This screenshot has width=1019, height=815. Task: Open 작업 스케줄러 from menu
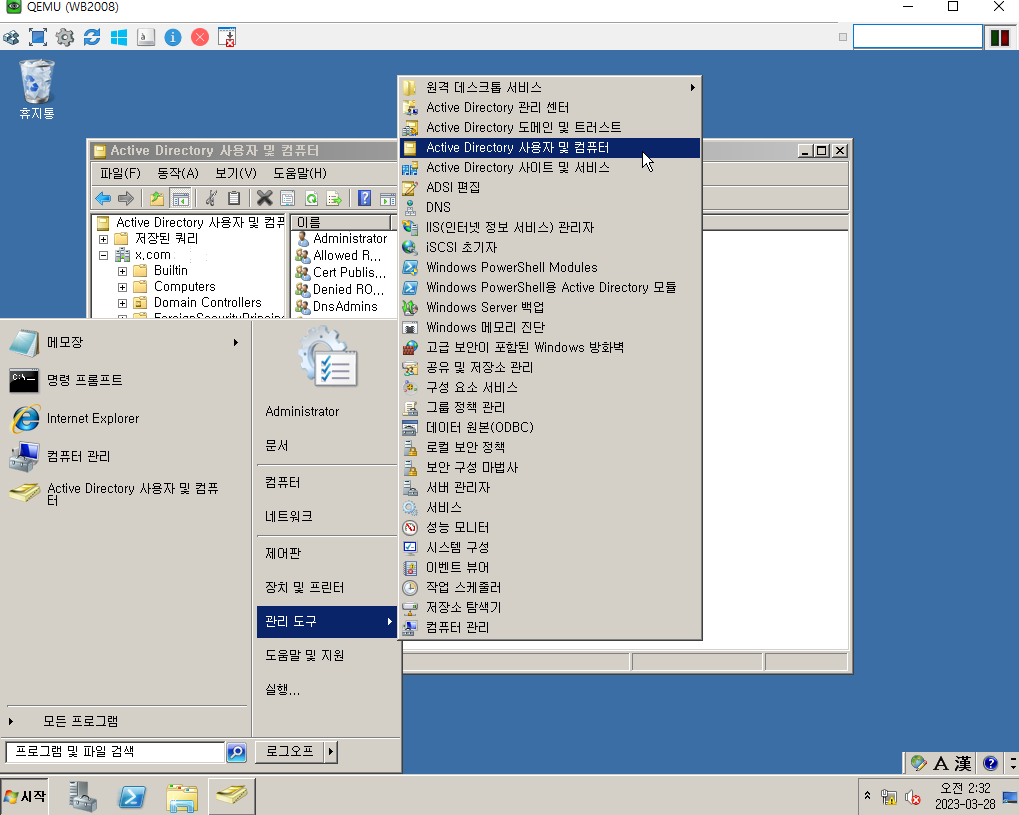pos(550,588)
